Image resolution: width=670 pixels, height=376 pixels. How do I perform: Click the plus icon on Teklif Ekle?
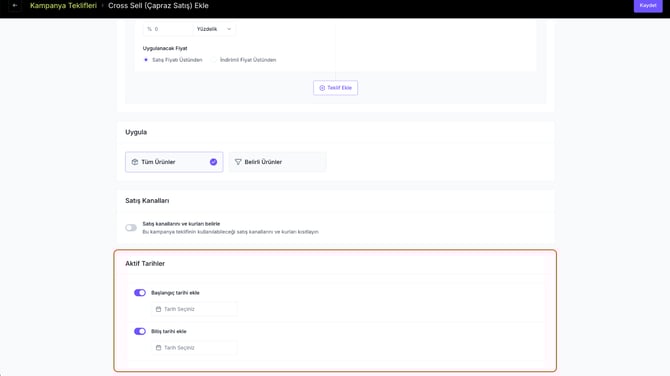322,88
